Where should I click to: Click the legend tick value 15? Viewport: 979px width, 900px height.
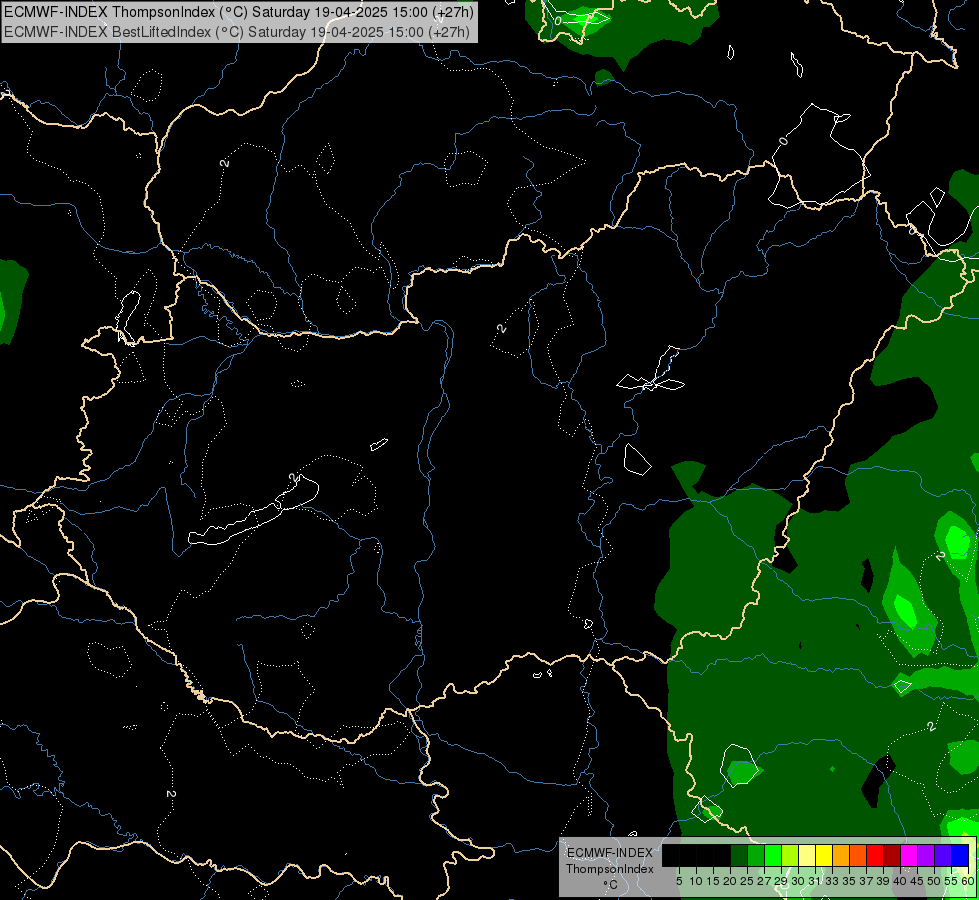(713, 881)
